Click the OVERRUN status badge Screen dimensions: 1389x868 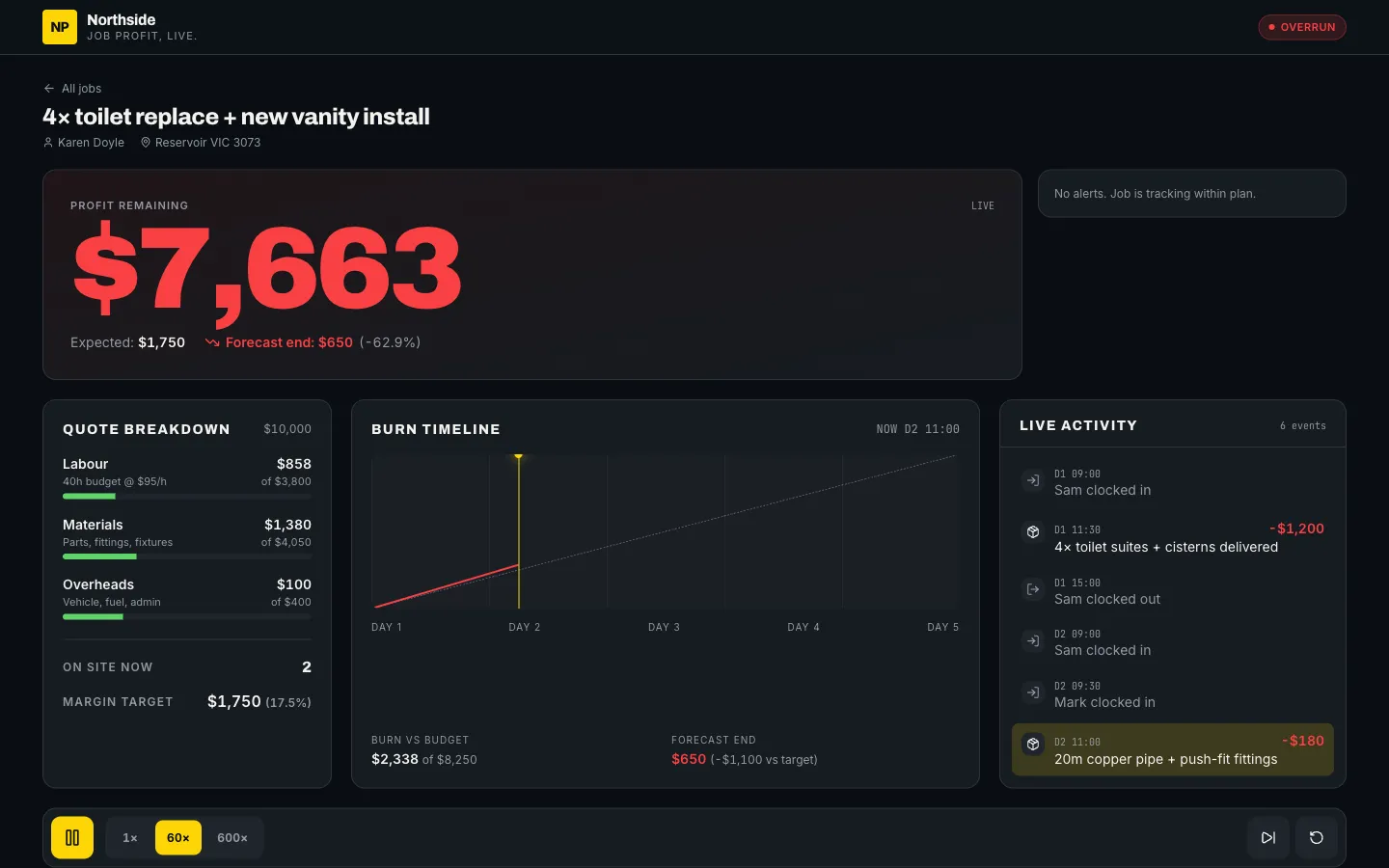tap(1301, 27)
